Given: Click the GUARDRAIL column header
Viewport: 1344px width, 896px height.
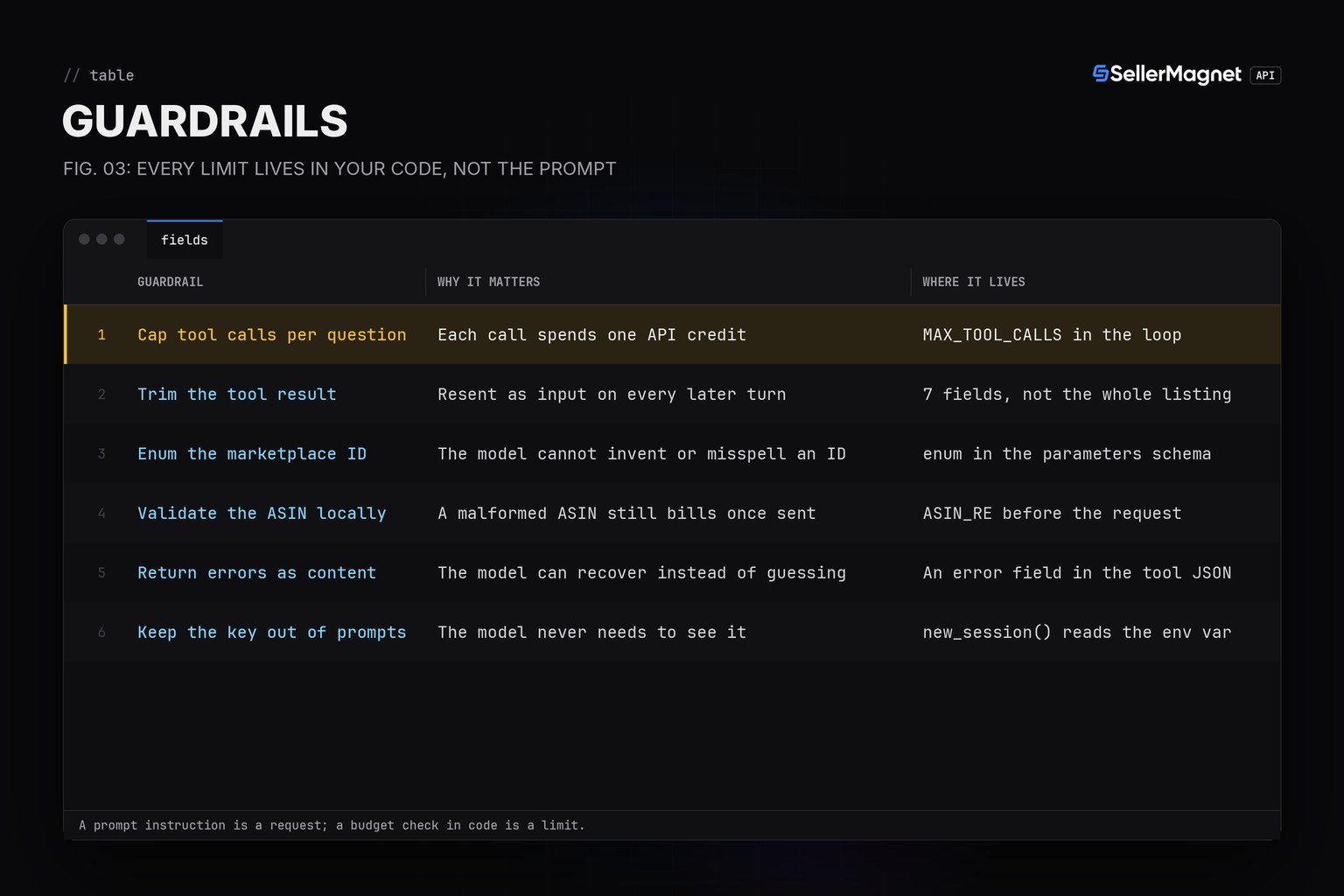Looking at the screenshot, I should tap(170, 282).
